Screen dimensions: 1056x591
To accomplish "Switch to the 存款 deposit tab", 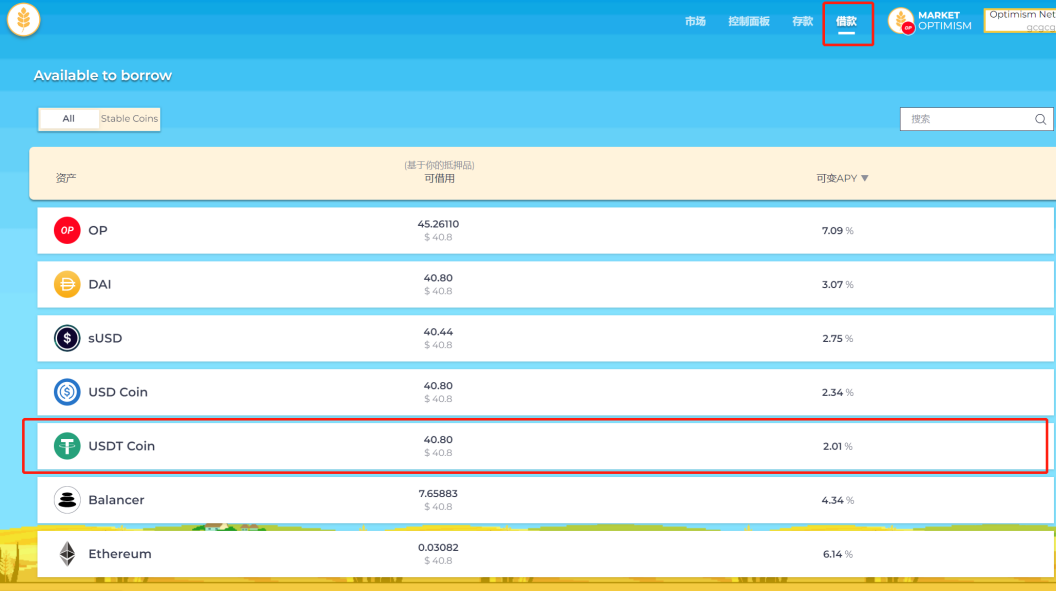I will click(x=802, y=21).
